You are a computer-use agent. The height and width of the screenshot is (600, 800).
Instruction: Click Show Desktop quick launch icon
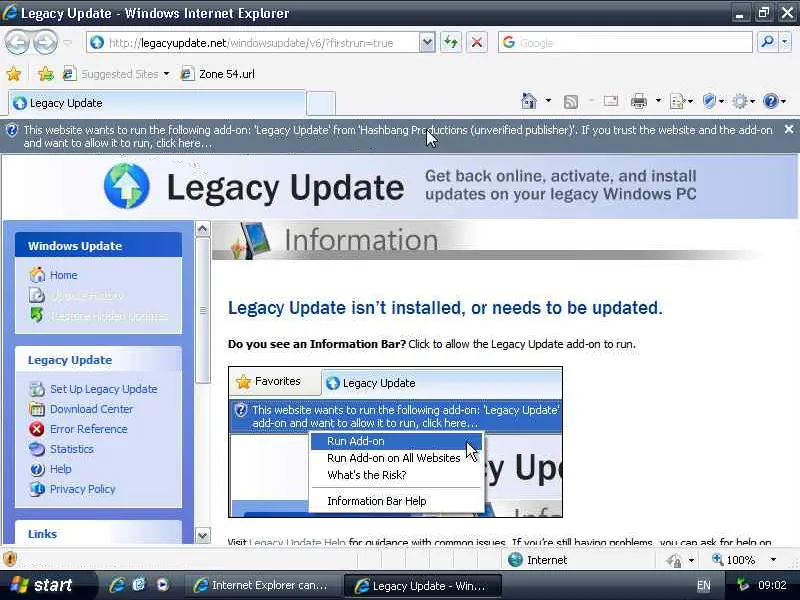click(139, 585)
